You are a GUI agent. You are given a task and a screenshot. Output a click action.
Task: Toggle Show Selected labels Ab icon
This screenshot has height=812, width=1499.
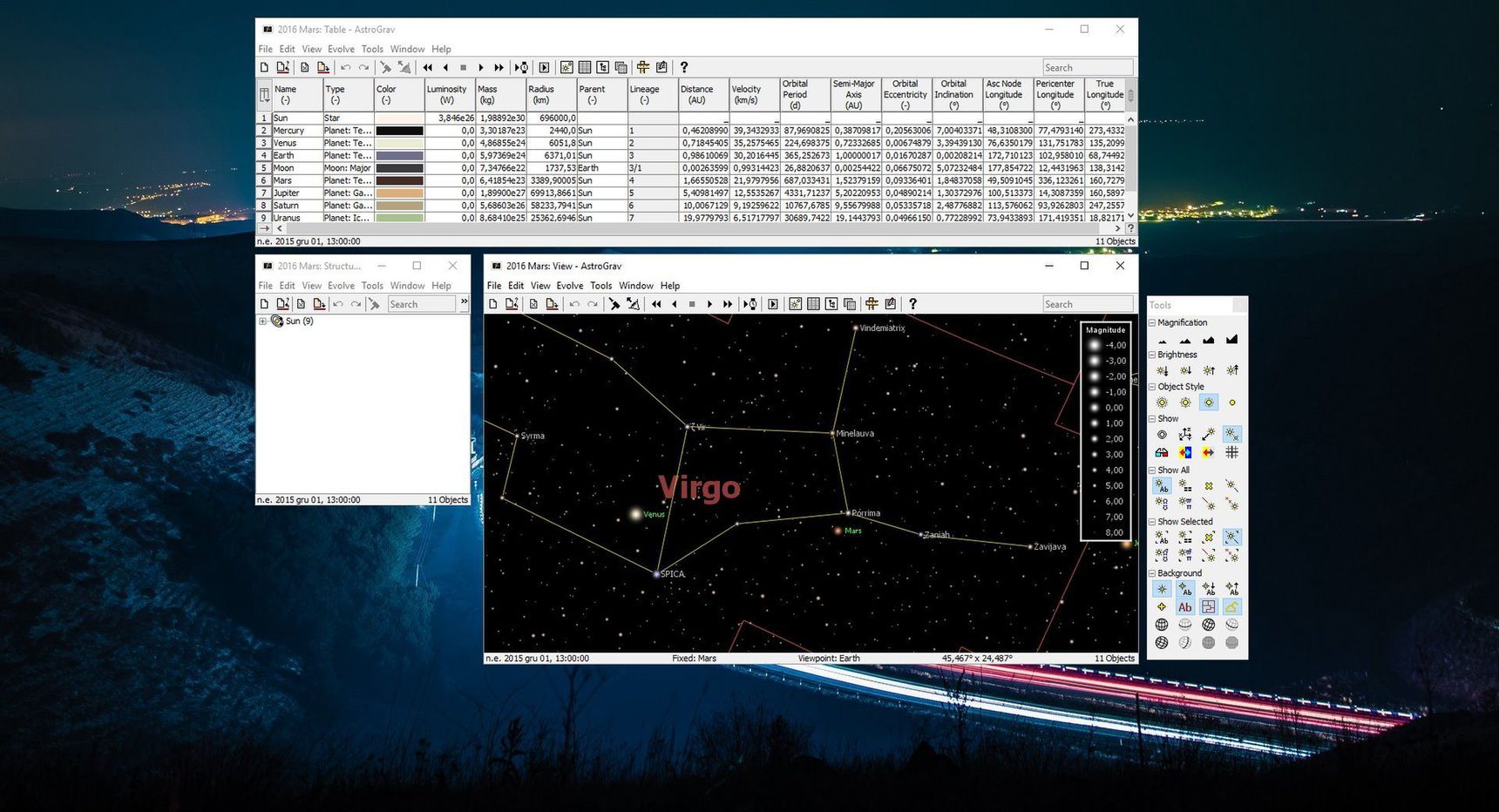coord(1162,538)
